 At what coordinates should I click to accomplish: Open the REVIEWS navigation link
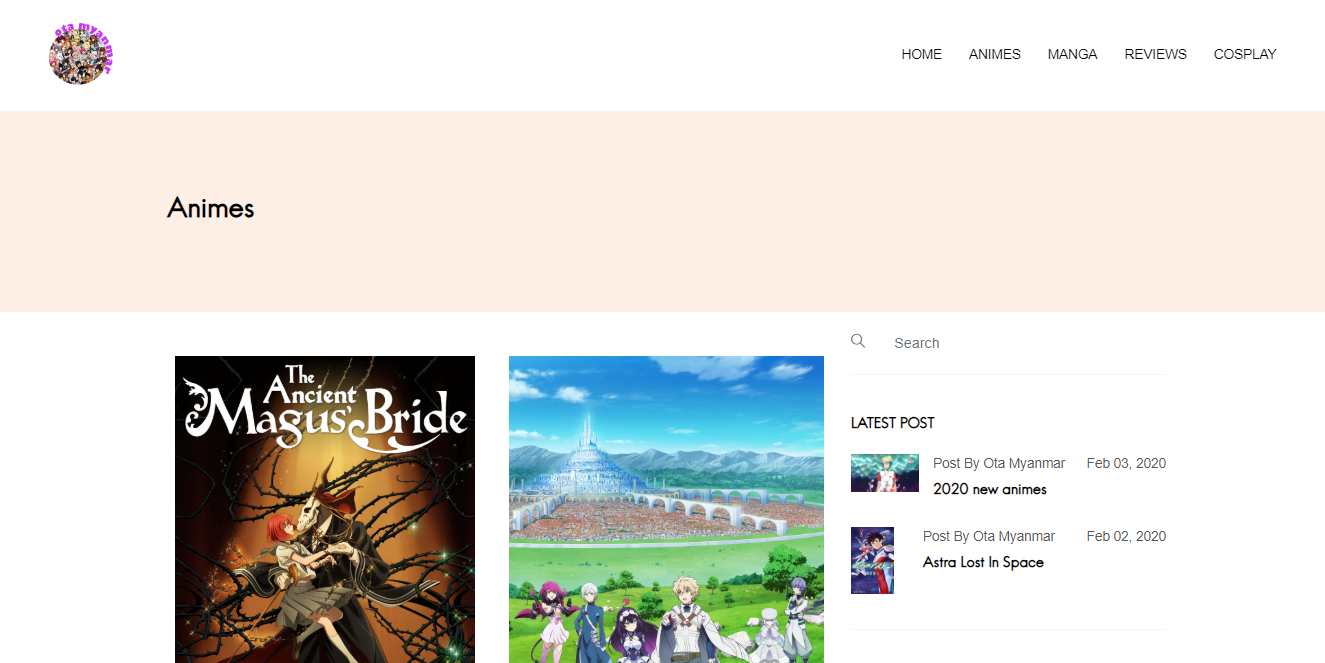click(1155, 54)
